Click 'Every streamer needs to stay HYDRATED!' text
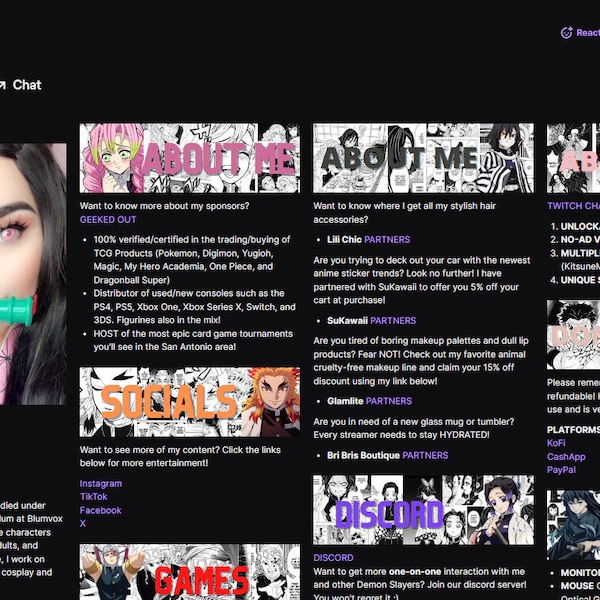 401,435
